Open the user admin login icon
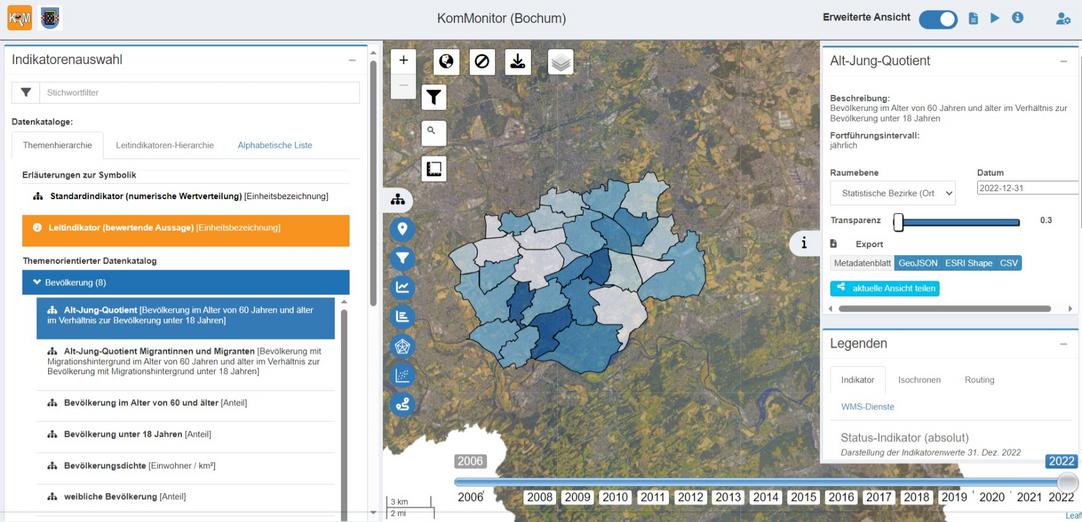1082x522 pixels. 1062,18
